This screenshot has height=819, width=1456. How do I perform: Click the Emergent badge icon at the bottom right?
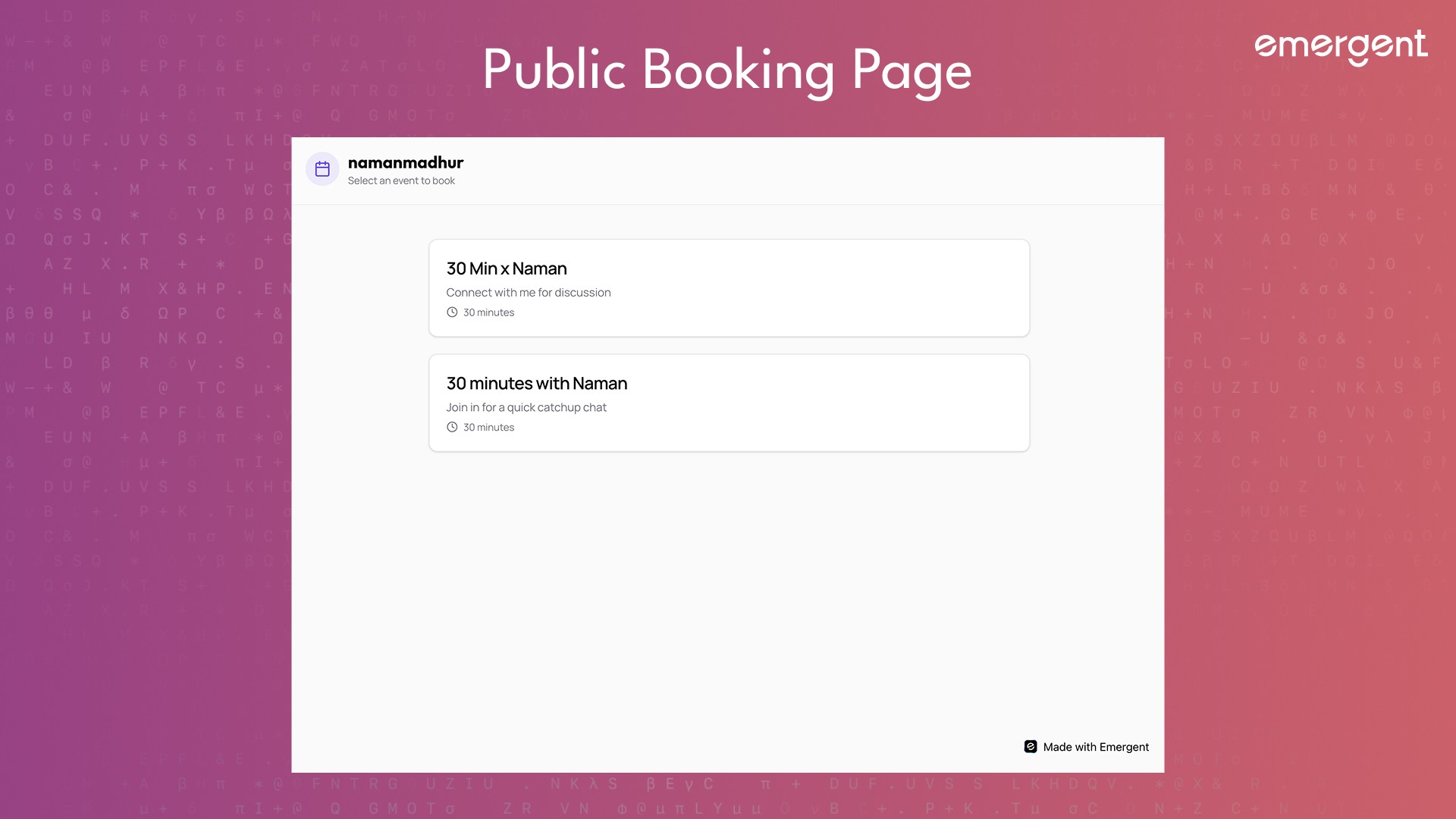tap(1031, 747)
